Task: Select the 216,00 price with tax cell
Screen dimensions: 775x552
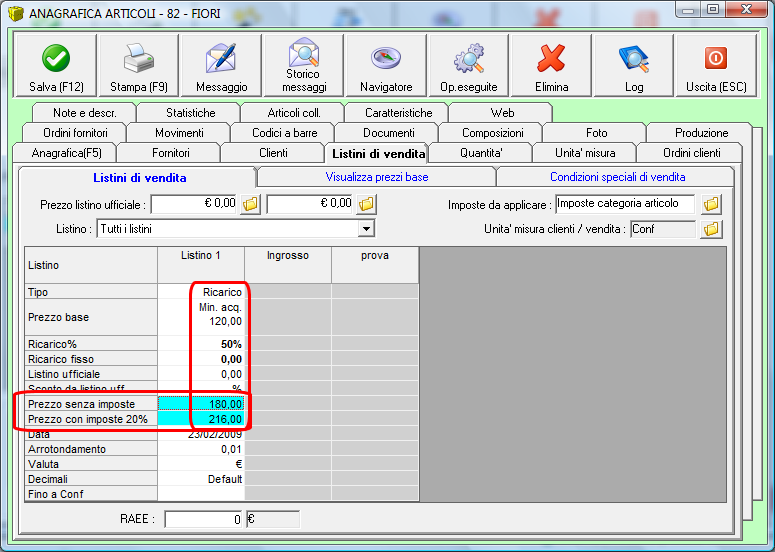Action: click(201, 419)
